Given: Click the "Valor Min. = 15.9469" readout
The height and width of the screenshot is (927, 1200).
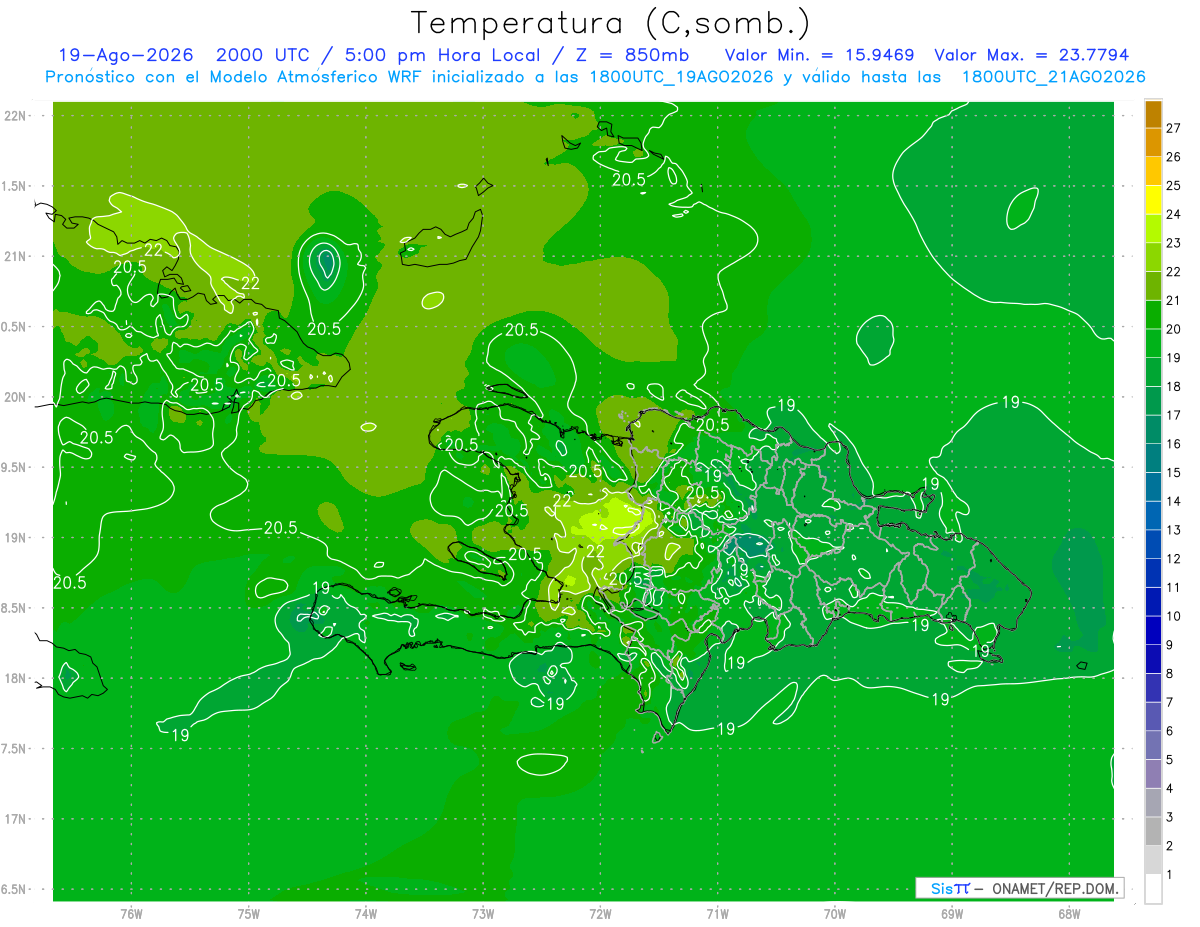Looking at the screenshot, I should point(820,55).
